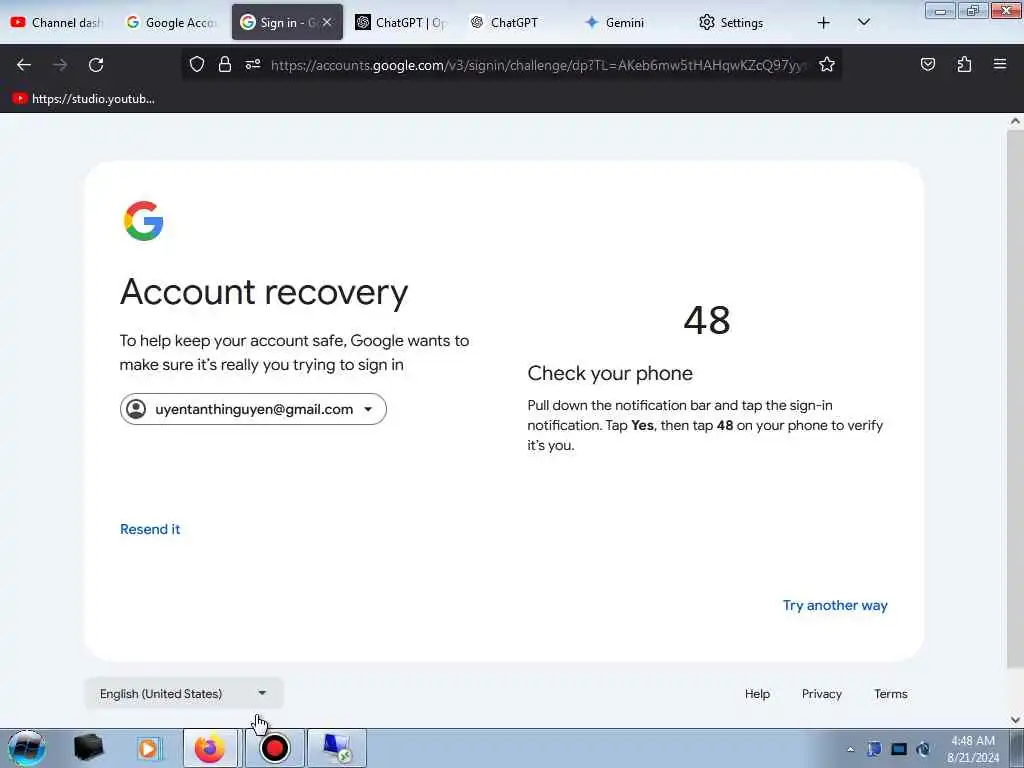This screenshot has width=1024, height=768.
Task: Open the media player taskbar icon
Action: (x=149, y=748)
